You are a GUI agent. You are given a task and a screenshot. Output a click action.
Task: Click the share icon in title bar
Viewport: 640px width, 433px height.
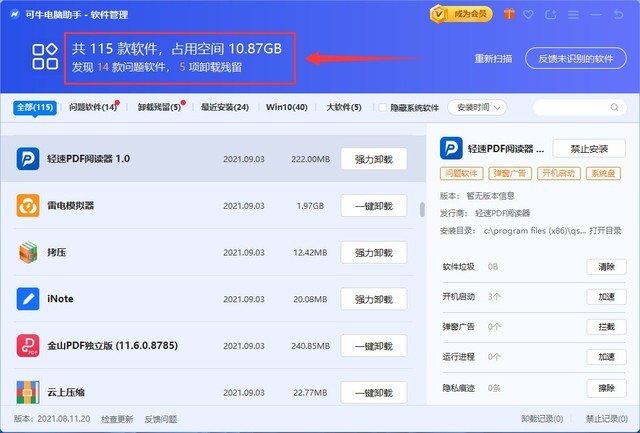pos(551,15)
